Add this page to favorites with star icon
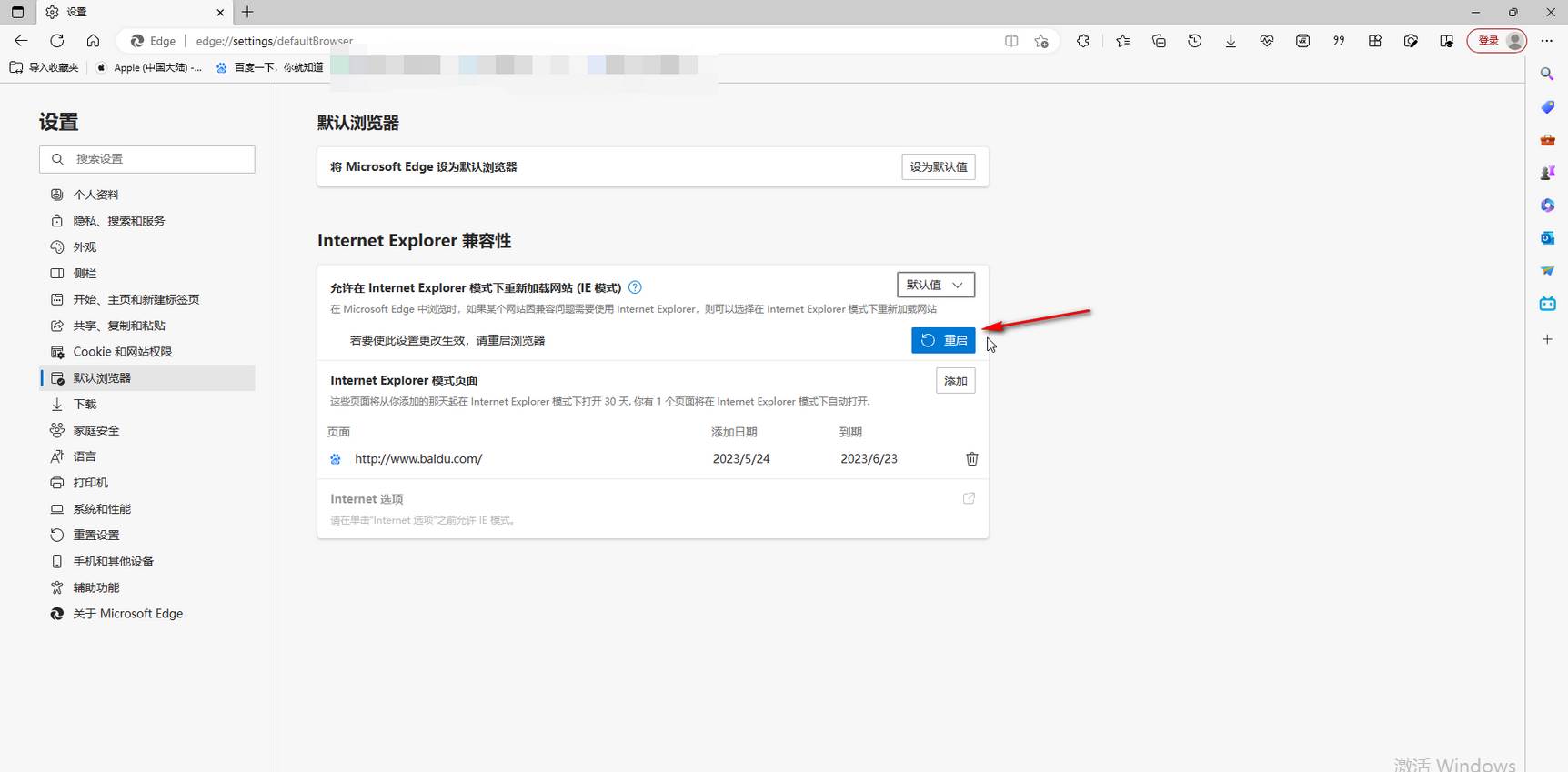The height and width of the screenshot is (772, 1568). (1041, 41)
